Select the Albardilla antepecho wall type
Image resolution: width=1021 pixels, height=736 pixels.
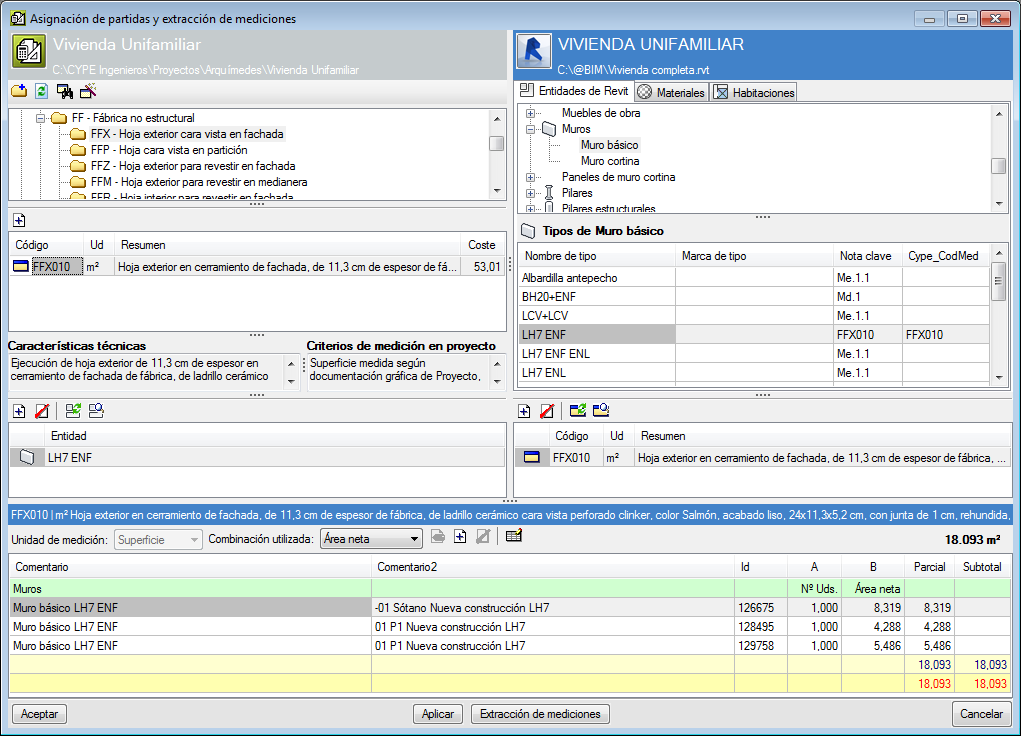(x=754, y=278)
